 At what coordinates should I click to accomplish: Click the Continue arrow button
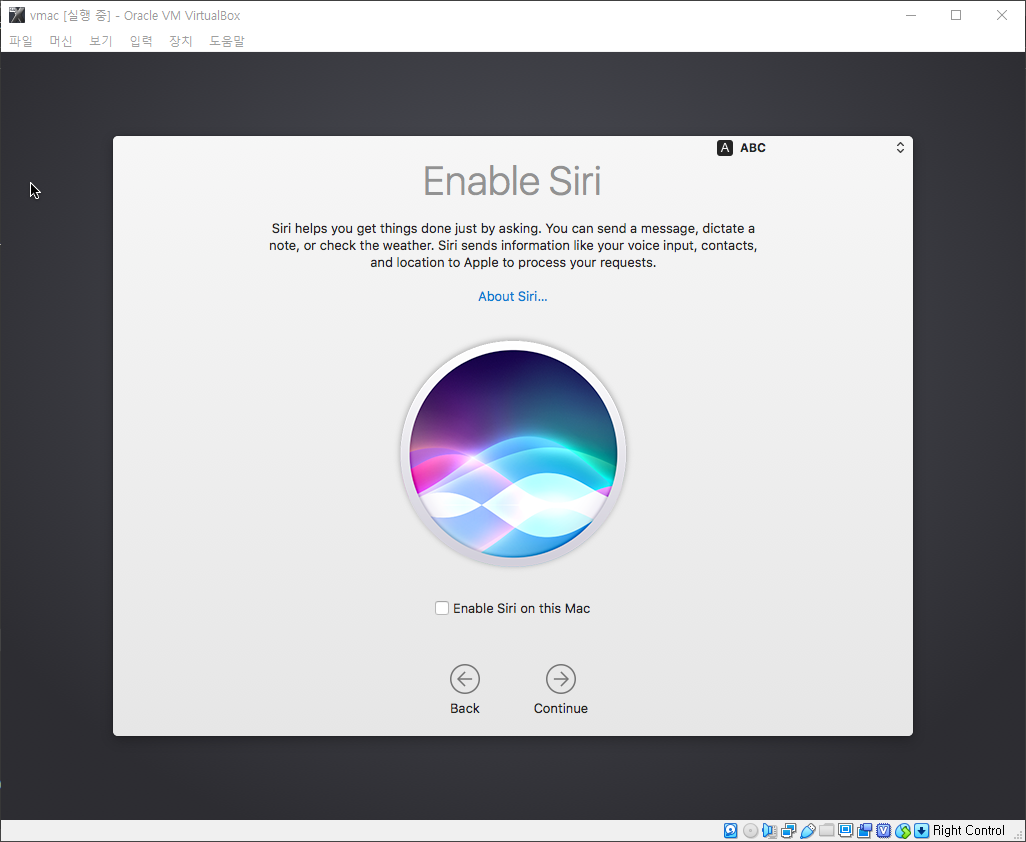tap(561, 679)
